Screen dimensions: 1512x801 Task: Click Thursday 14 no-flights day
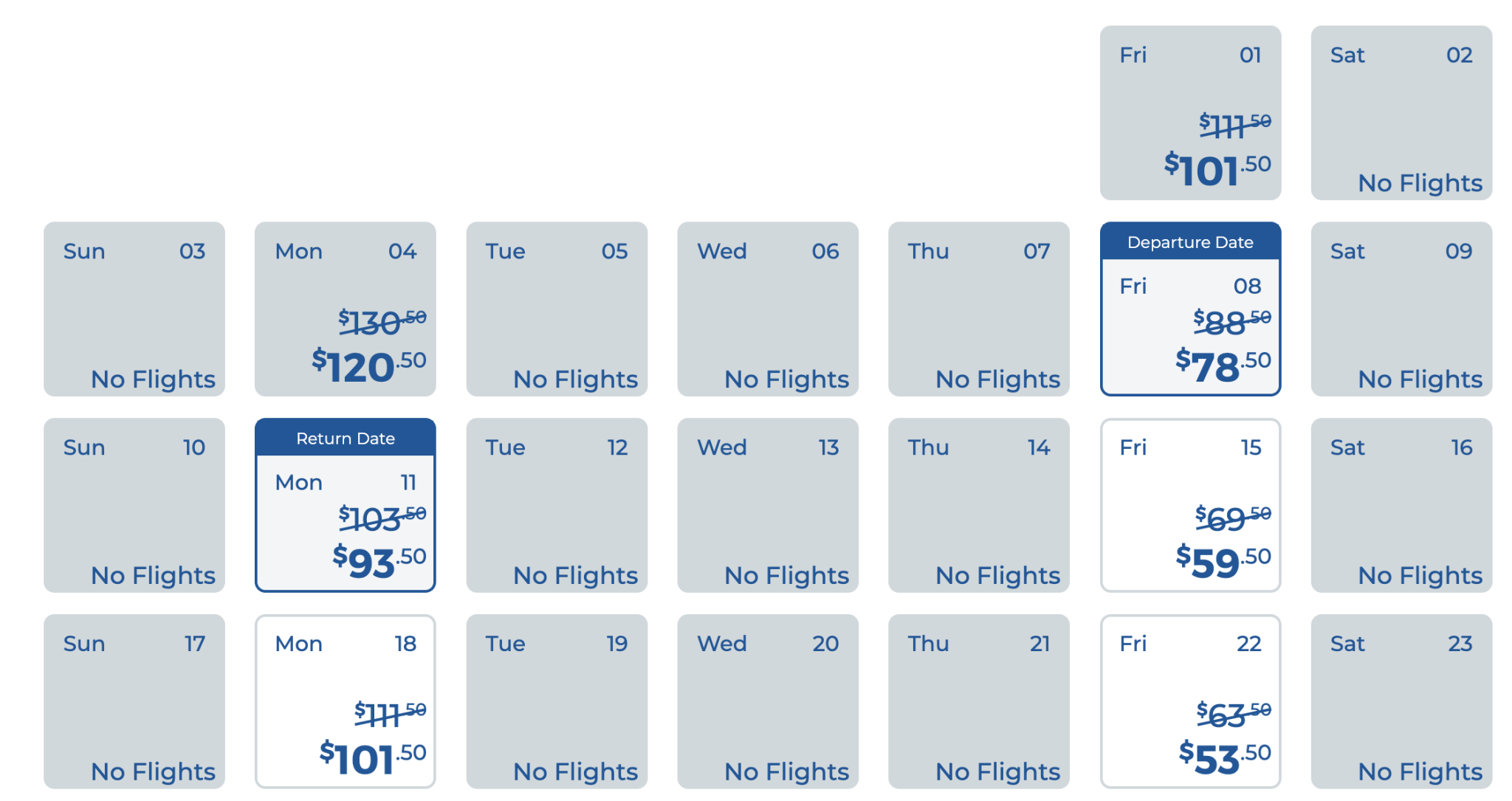coord(979,506)
